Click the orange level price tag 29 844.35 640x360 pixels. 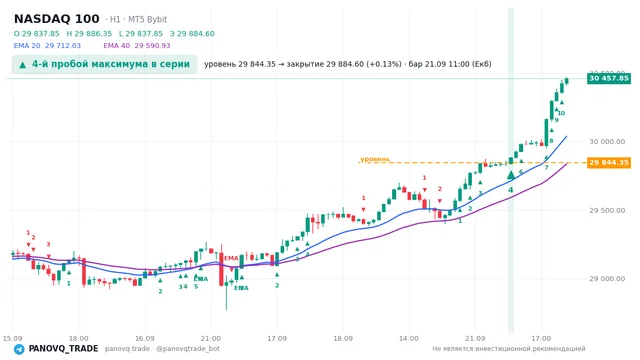[609, 163]
